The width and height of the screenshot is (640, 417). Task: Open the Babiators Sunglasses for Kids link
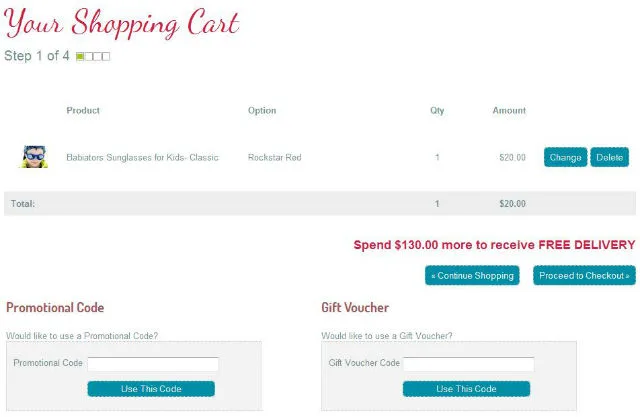point(142,158)
